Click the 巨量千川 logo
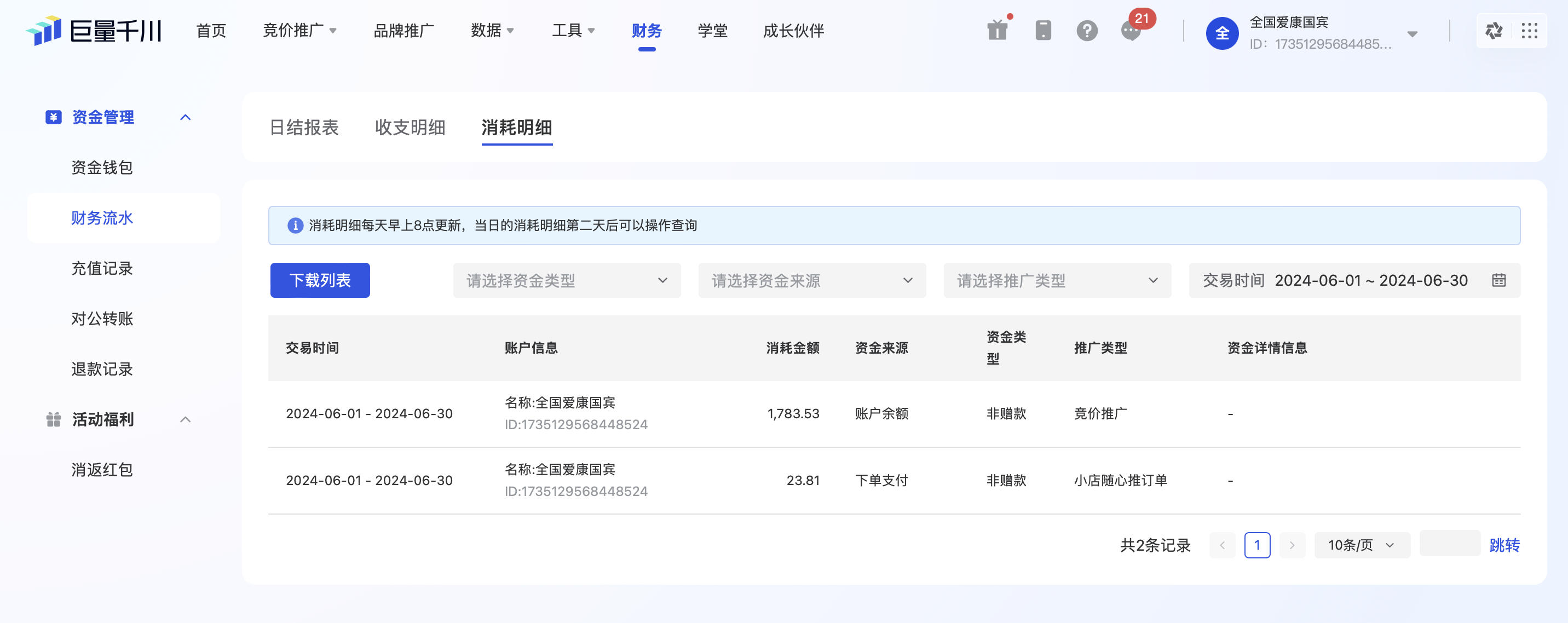 pos(94,31)
